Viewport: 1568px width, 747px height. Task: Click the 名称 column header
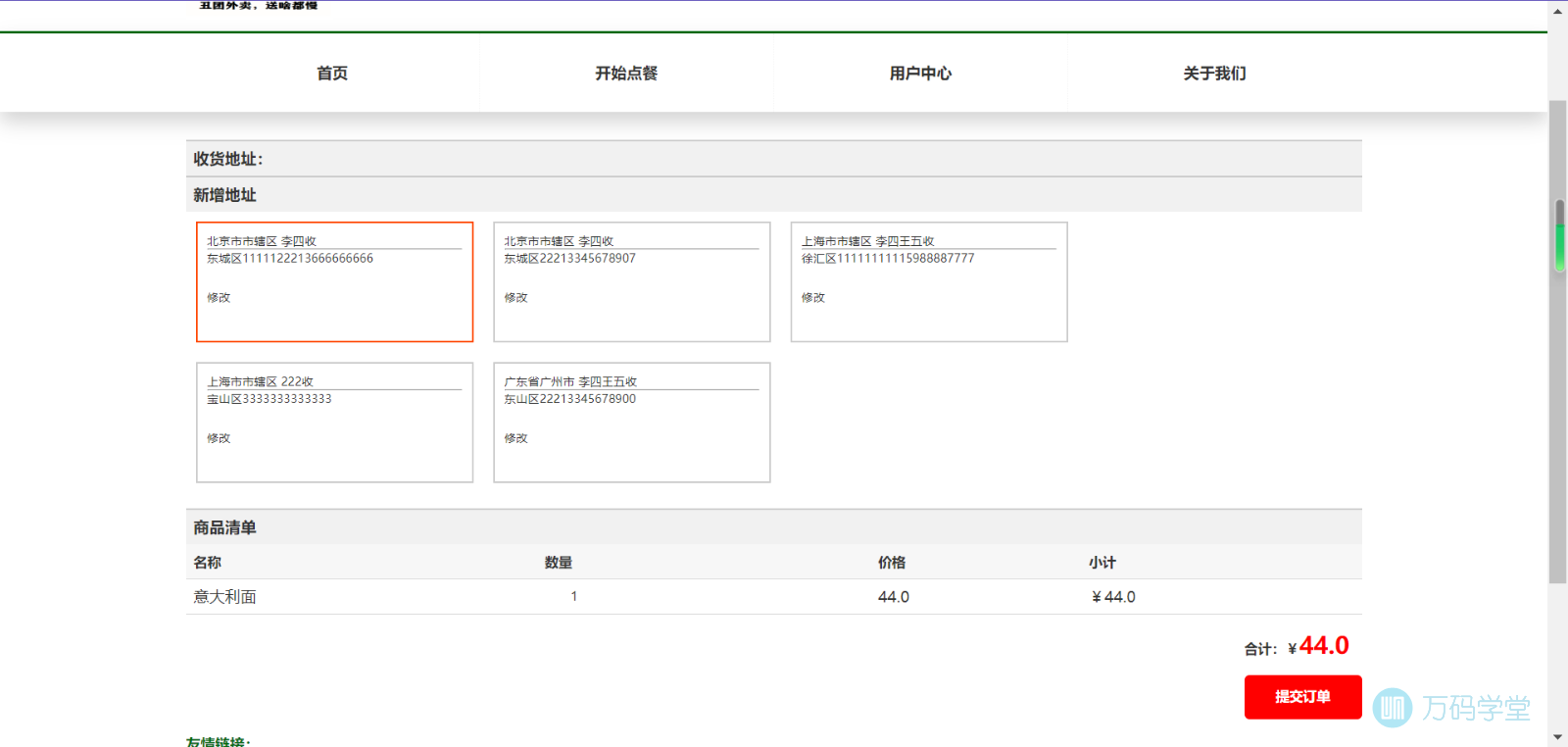tap(207, 563)
